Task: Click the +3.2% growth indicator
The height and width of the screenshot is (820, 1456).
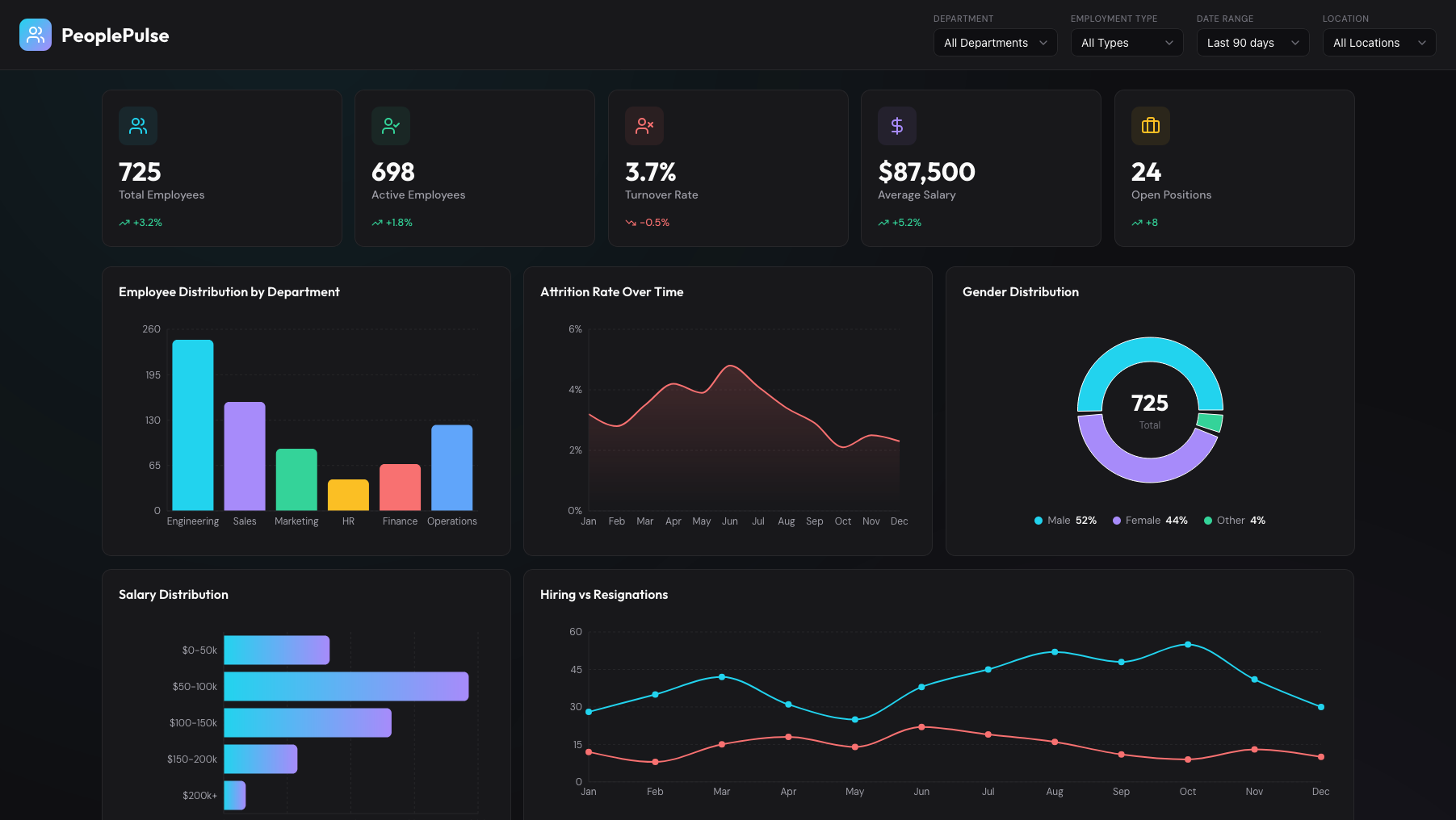Action: click(141, 222)
